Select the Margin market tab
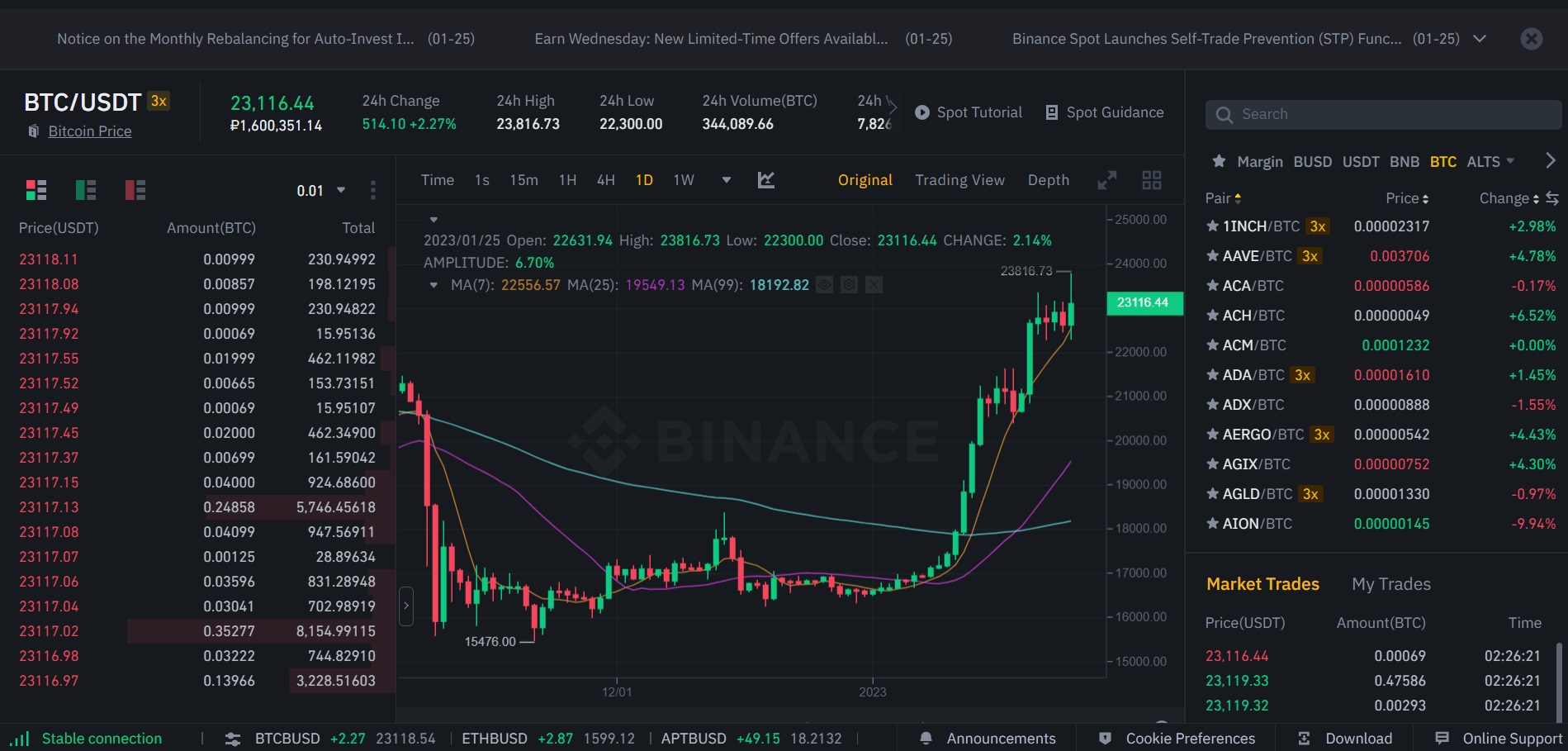1568x751 pixels. 1260,161
